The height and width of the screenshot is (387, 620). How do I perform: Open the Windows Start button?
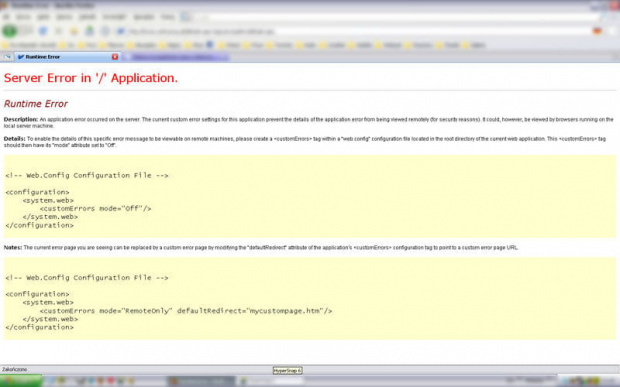tap(21, 381)
